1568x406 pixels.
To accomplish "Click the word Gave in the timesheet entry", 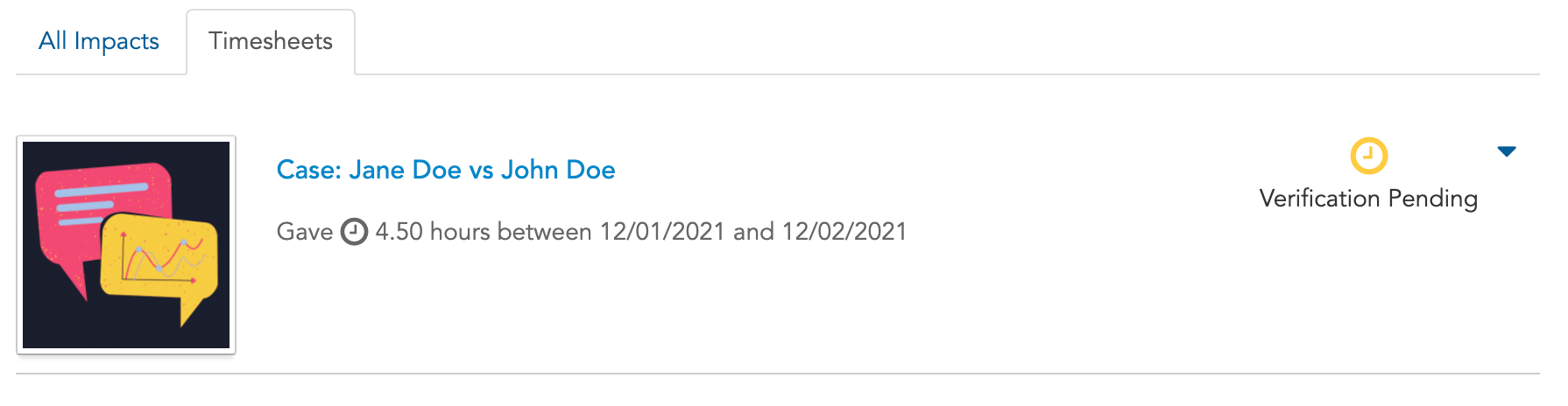I will coord(305,232).
